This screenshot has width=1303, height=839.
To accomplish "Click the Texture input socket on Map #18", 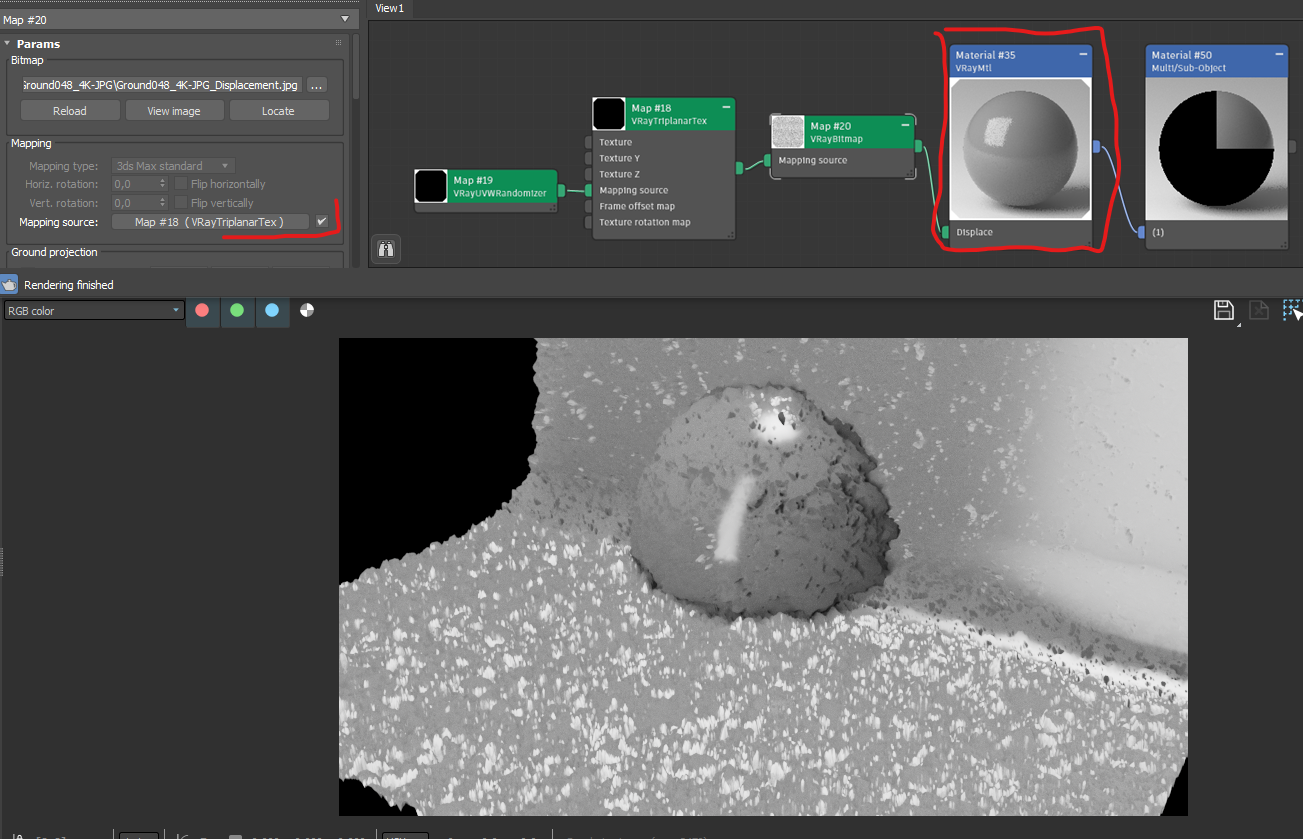I will (x=589, y=142).
